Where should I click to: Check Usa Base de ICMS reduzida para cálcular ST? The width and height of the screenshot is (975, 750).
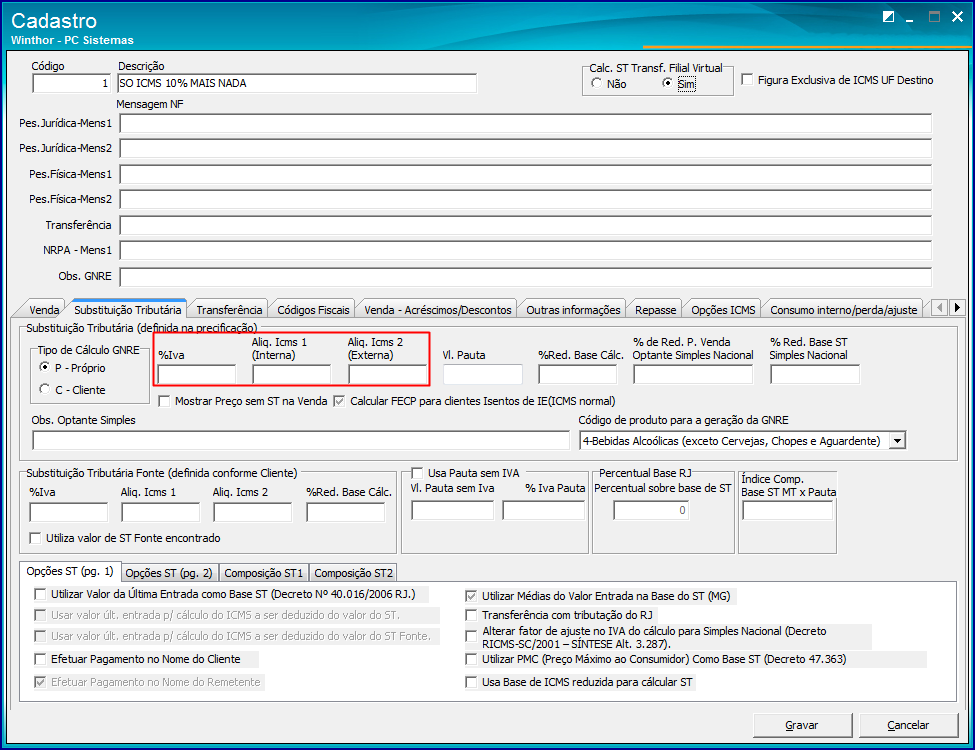[x=471, y=682]
